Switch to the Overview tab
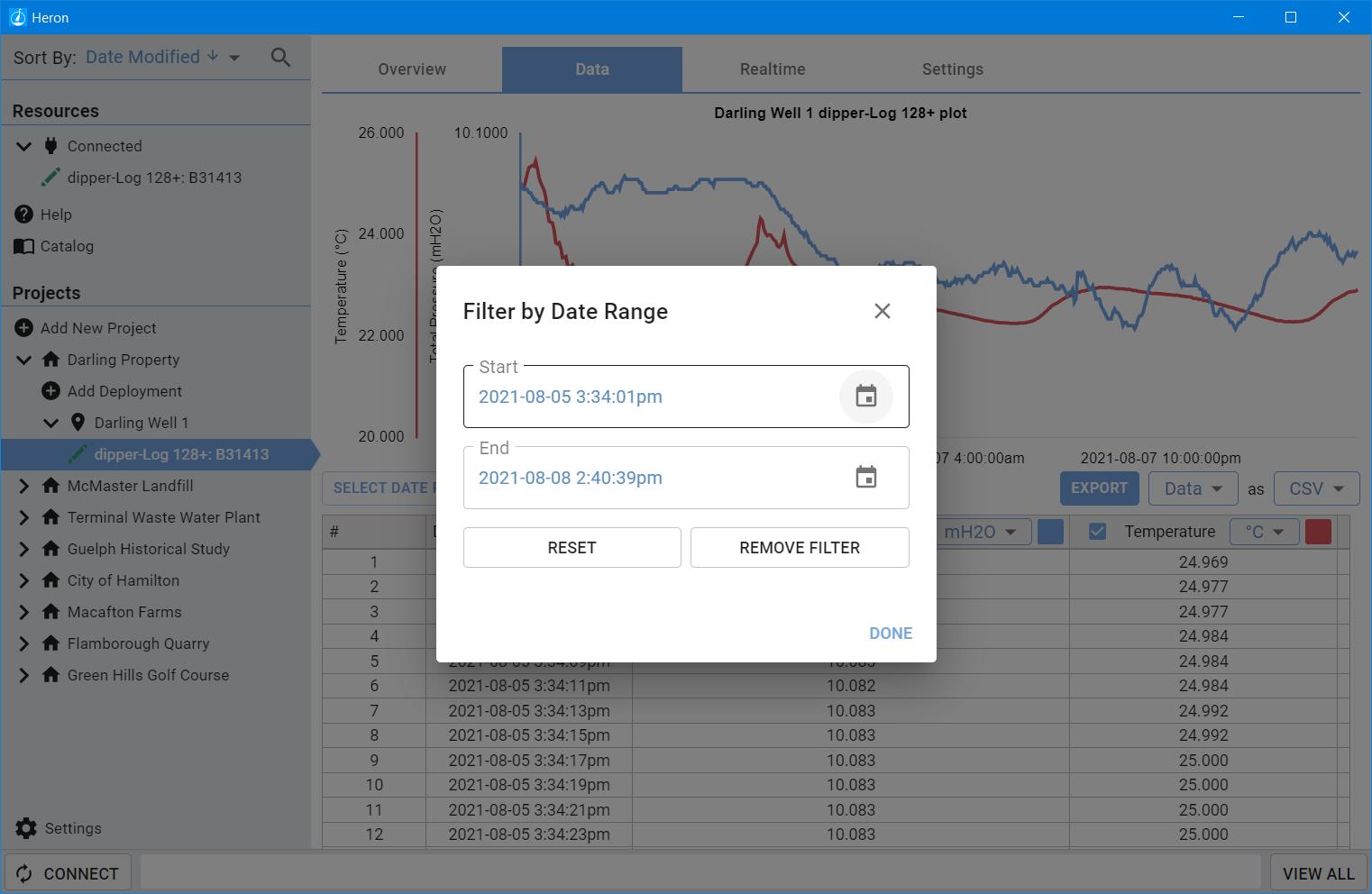This screenshot has width=1372, height=894. 412,69
